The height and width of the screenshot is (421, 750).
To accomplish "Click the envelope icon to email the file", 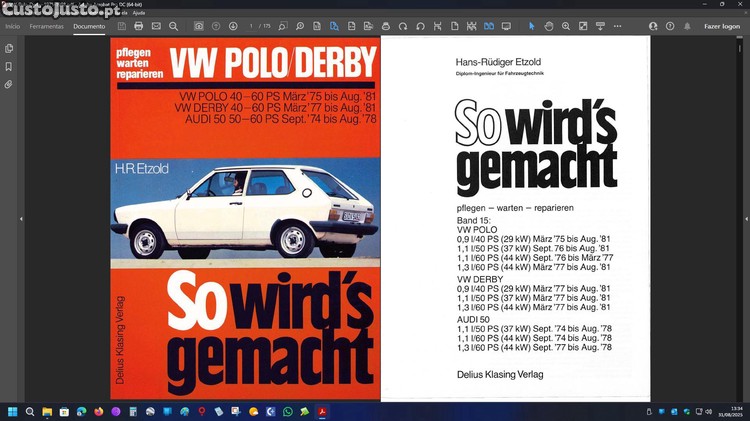I will tap(156, 26).
